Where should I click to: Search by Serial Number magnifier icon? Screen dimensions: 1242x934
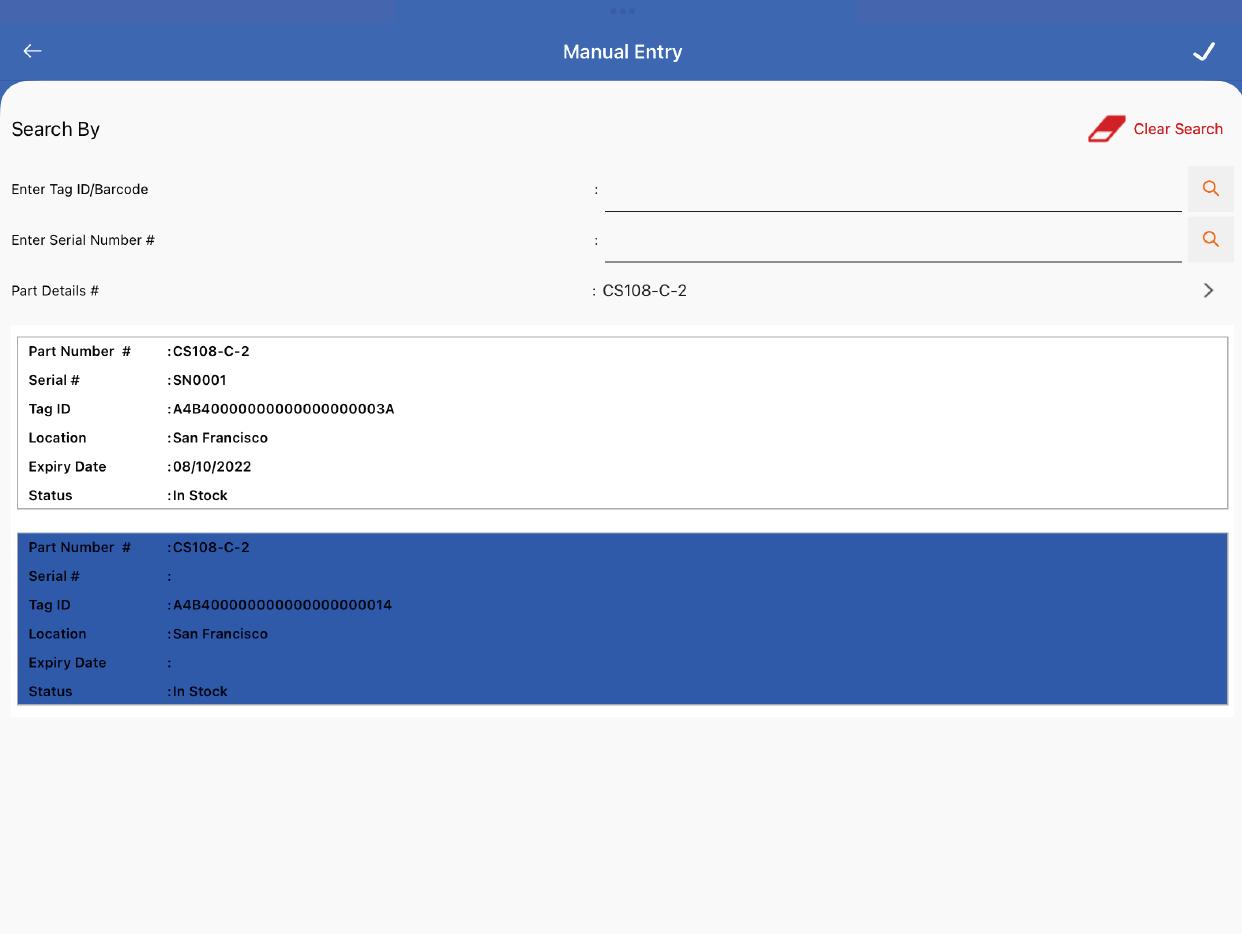(1210, 239)
